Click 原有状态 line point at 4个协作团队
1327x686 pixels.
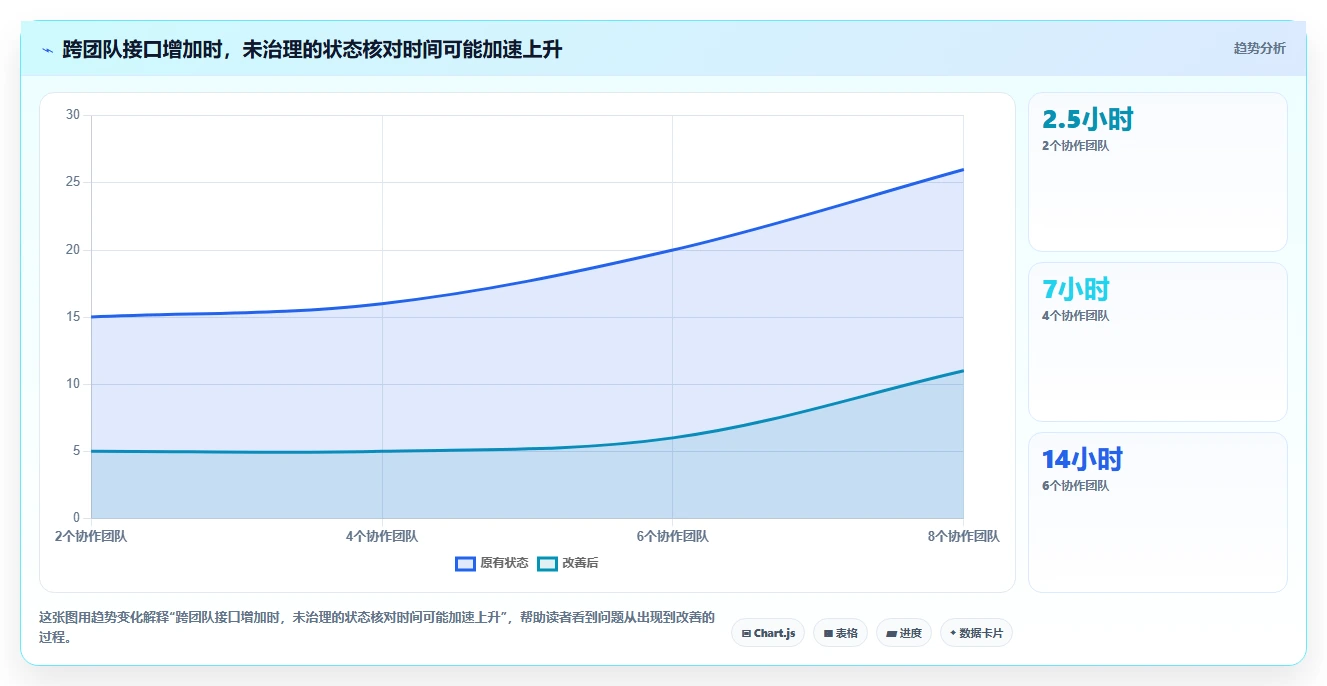[382, 303]
